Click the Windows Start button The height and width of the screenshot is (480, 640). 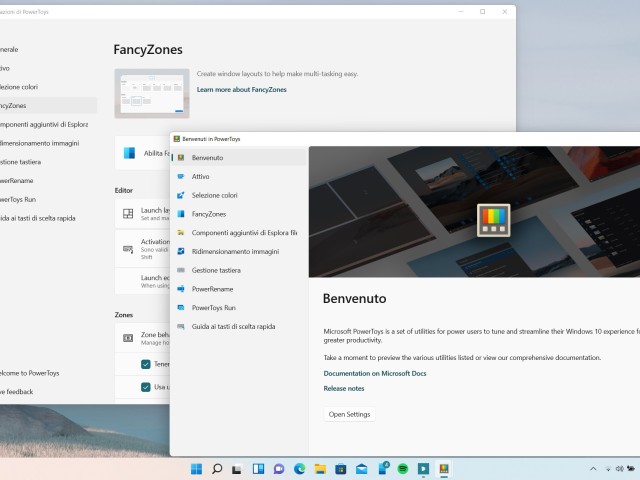[195, 468]
